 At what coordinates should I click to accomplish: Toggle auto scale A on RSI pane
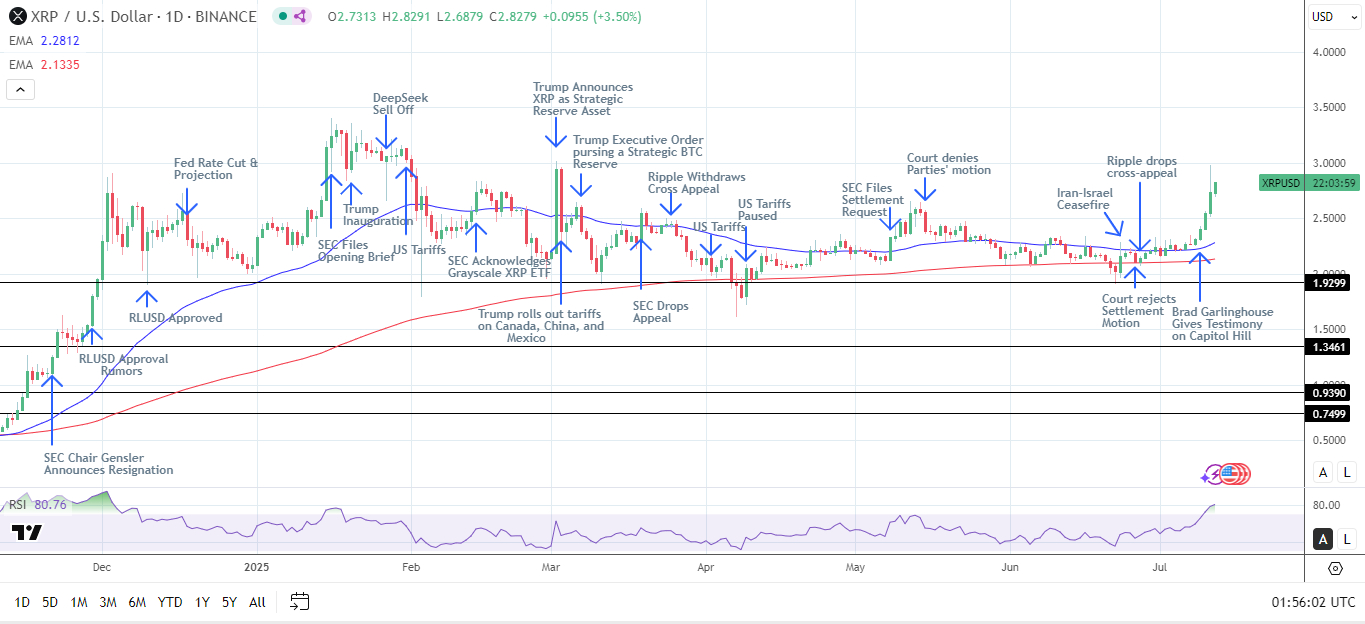[x=1323, y=539]
